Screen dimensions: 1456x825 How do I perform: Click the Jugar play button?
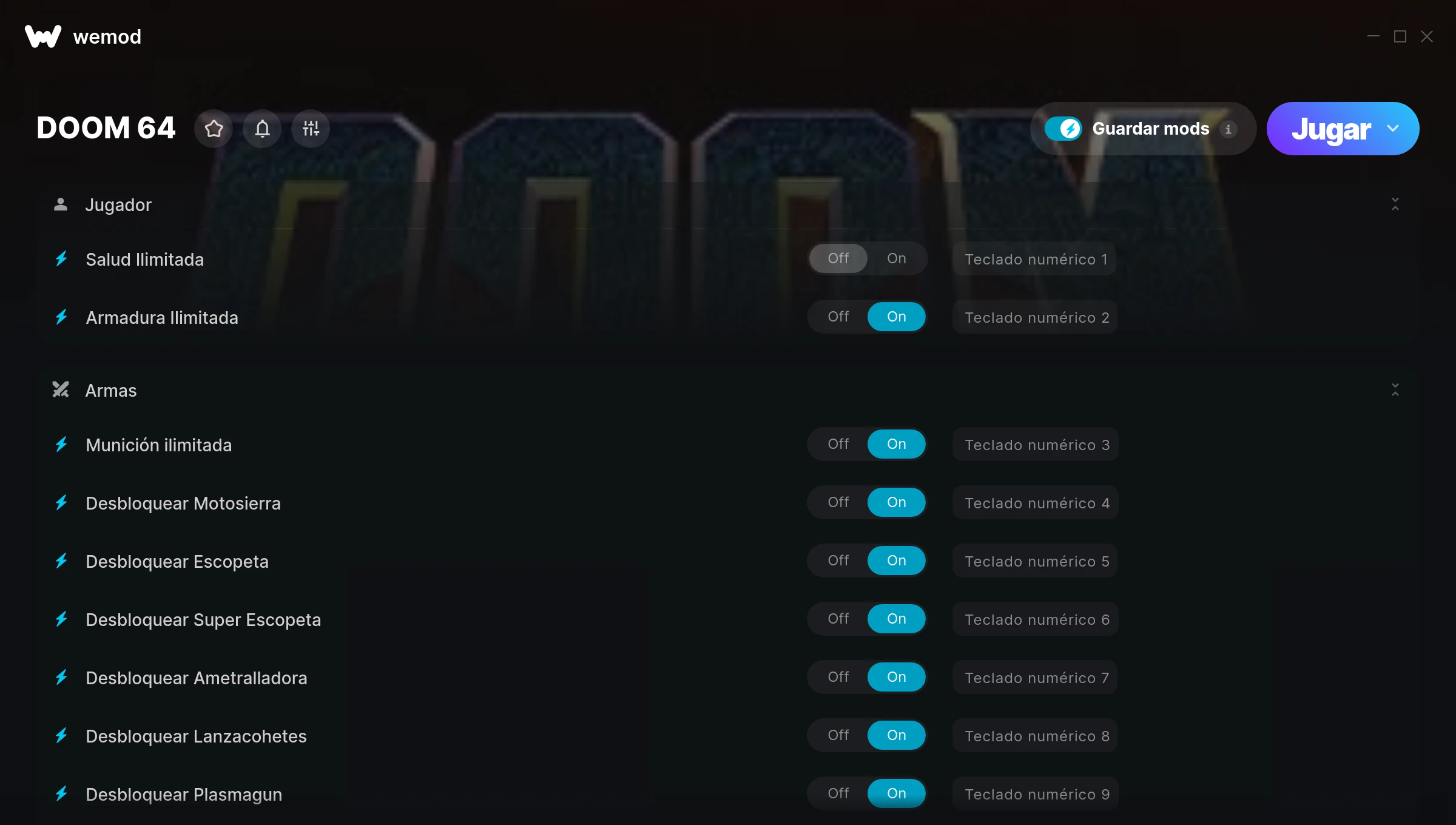point(1330,129)
